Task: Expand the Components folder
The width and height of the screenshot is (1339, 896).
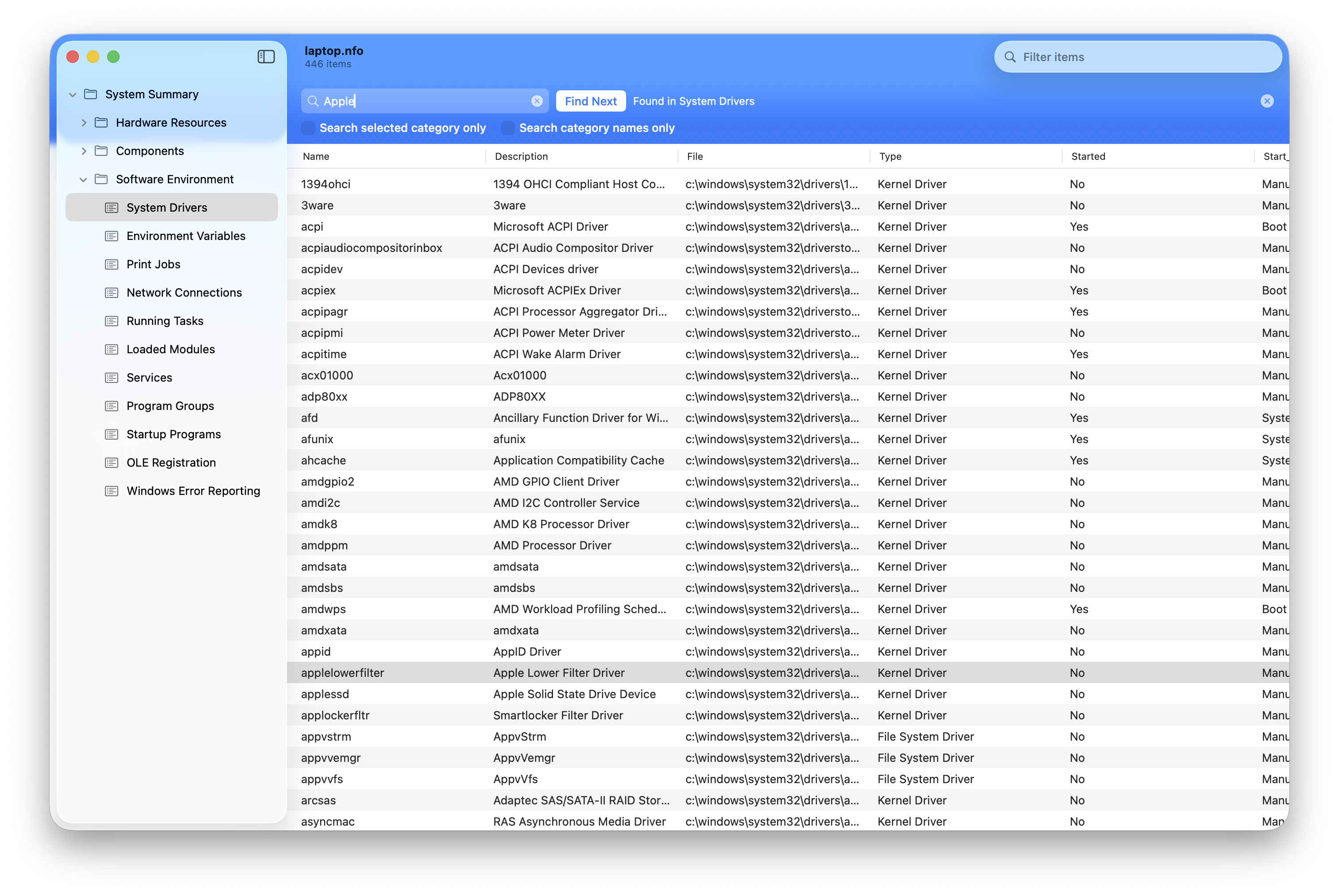Action: pyautogui.click(x=83, y=151)
